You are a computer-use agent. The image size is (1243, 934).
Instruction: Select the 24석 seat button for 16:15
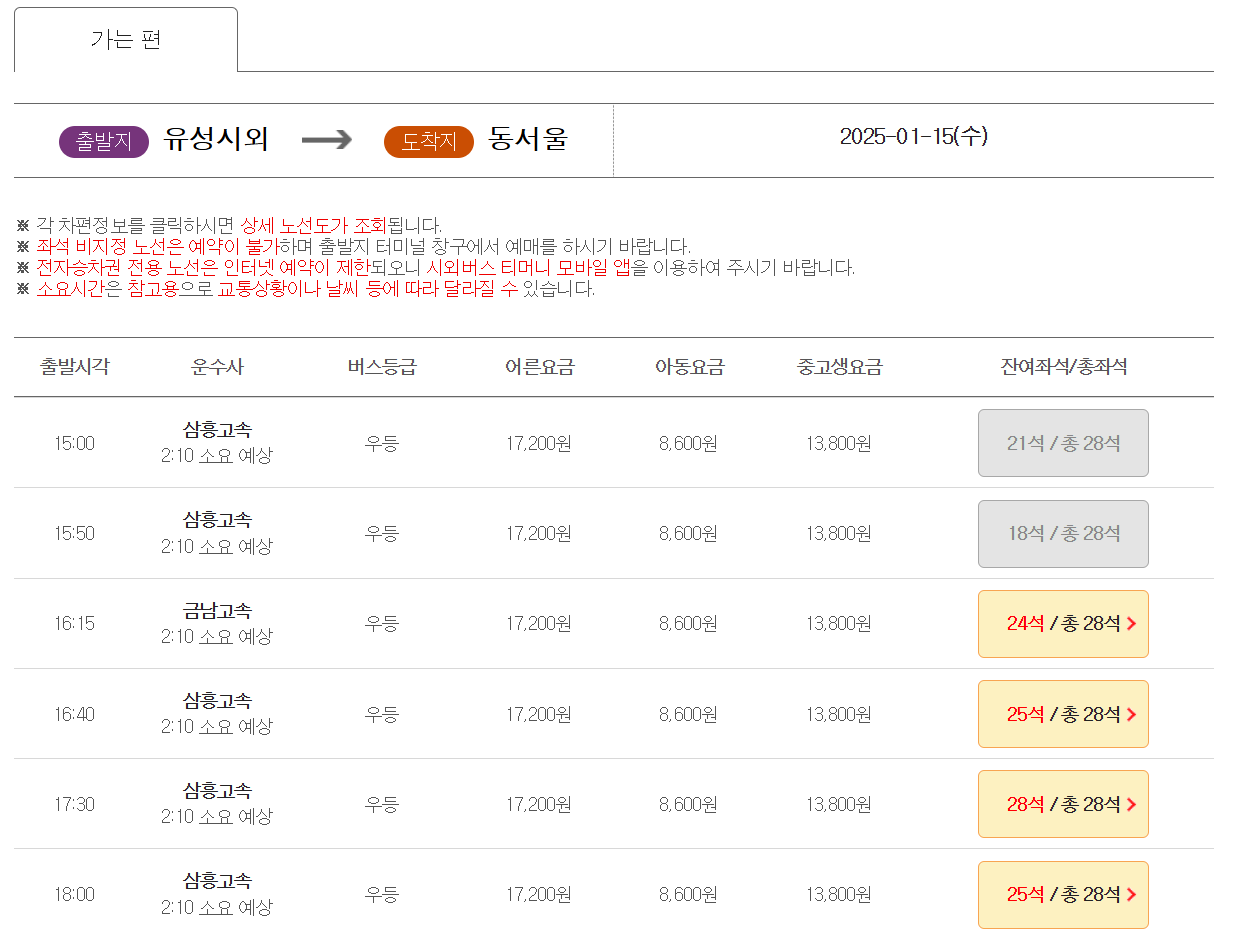[1063, 624]
